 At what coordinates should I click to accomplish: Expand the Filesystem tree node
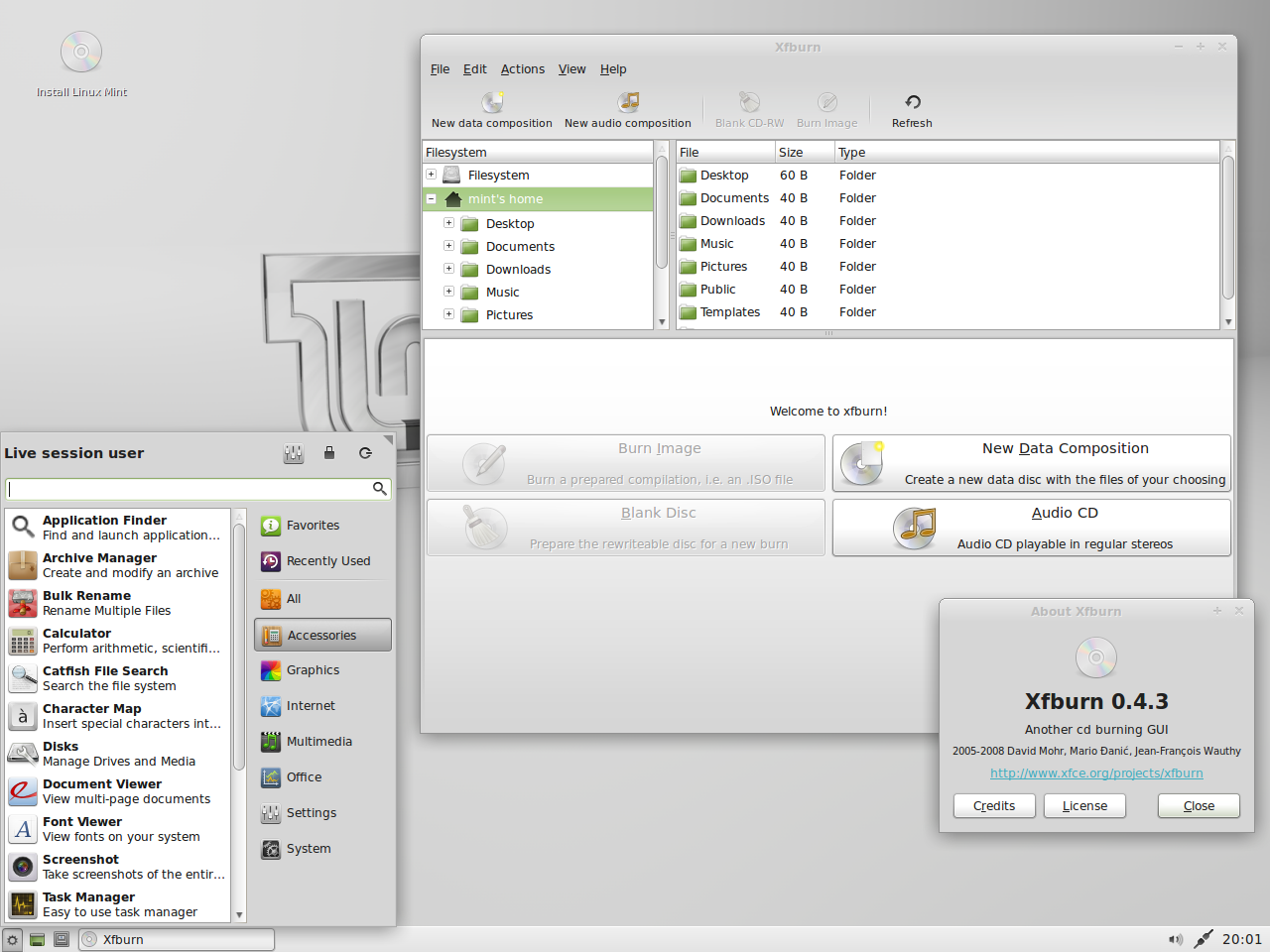point(431,175)
